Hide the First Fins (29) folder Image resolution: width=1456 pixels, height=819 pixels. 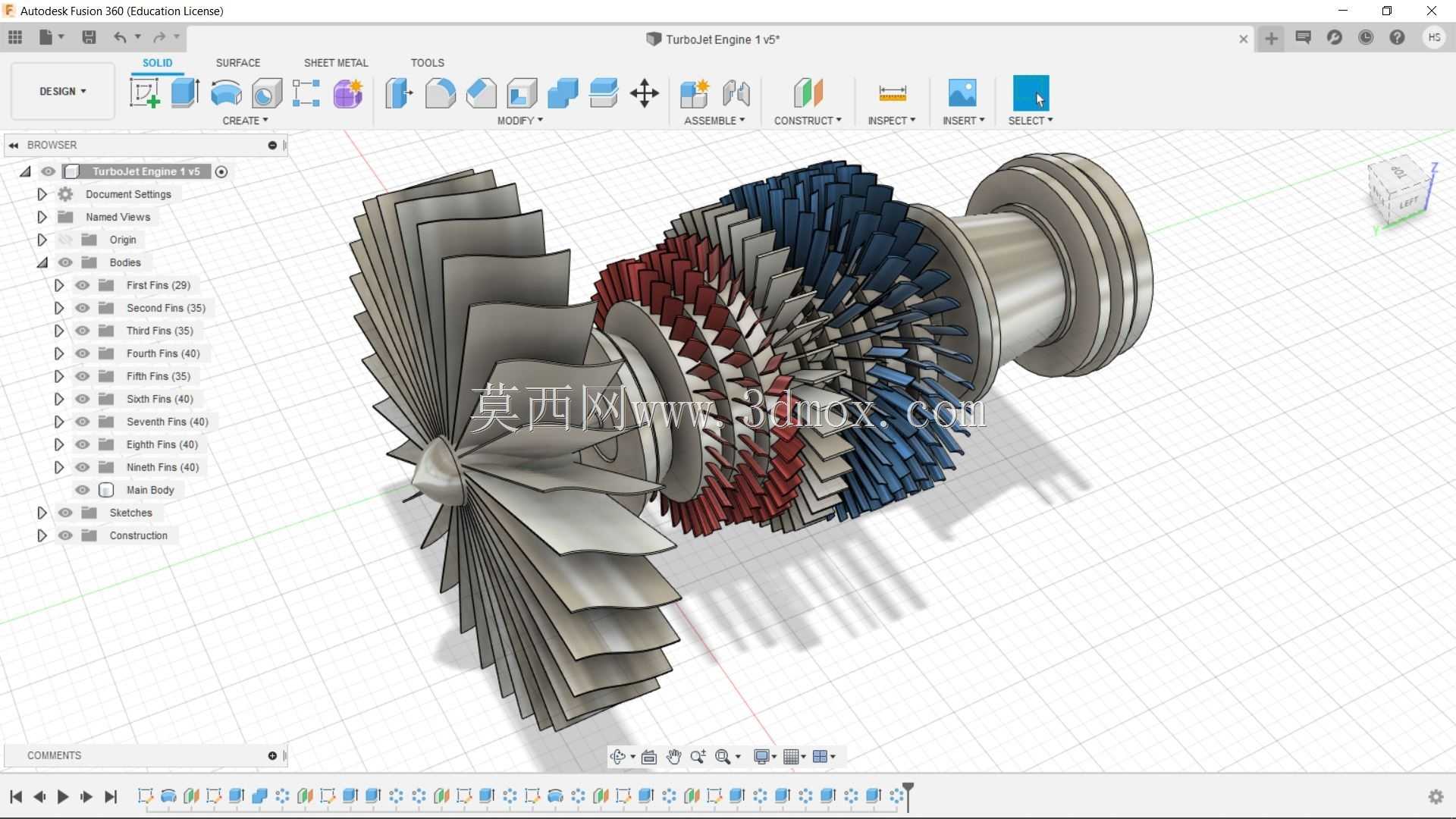click(x=83, y=285)
